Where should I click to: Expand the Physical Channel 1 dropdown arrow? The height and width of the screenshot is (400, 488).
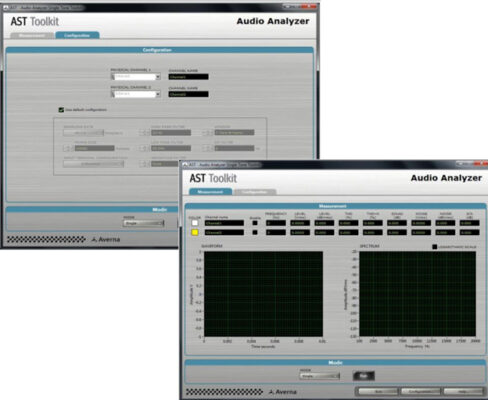click(158, 77)
